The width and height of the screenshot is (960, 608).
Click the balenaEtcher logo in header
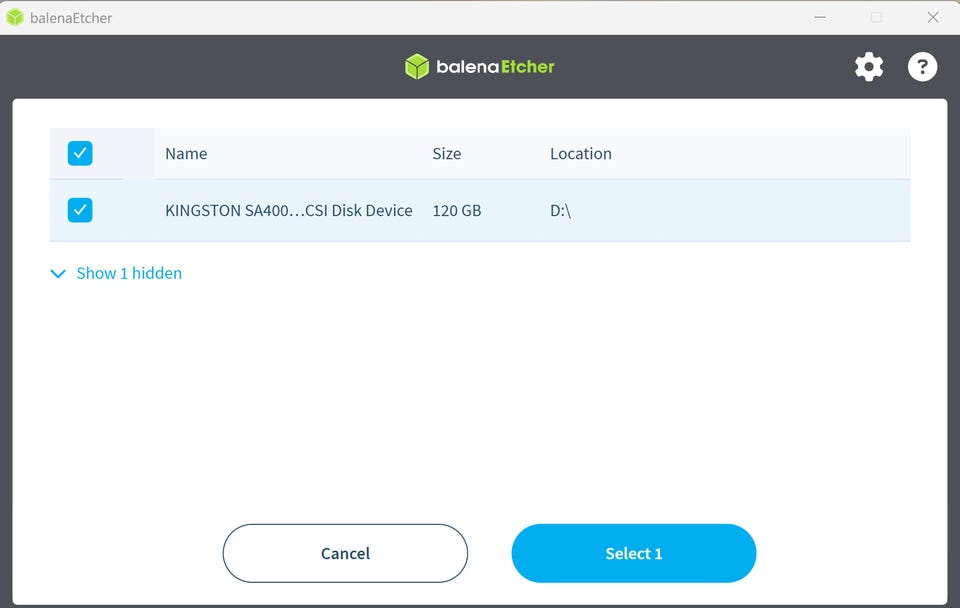[479, 66]
